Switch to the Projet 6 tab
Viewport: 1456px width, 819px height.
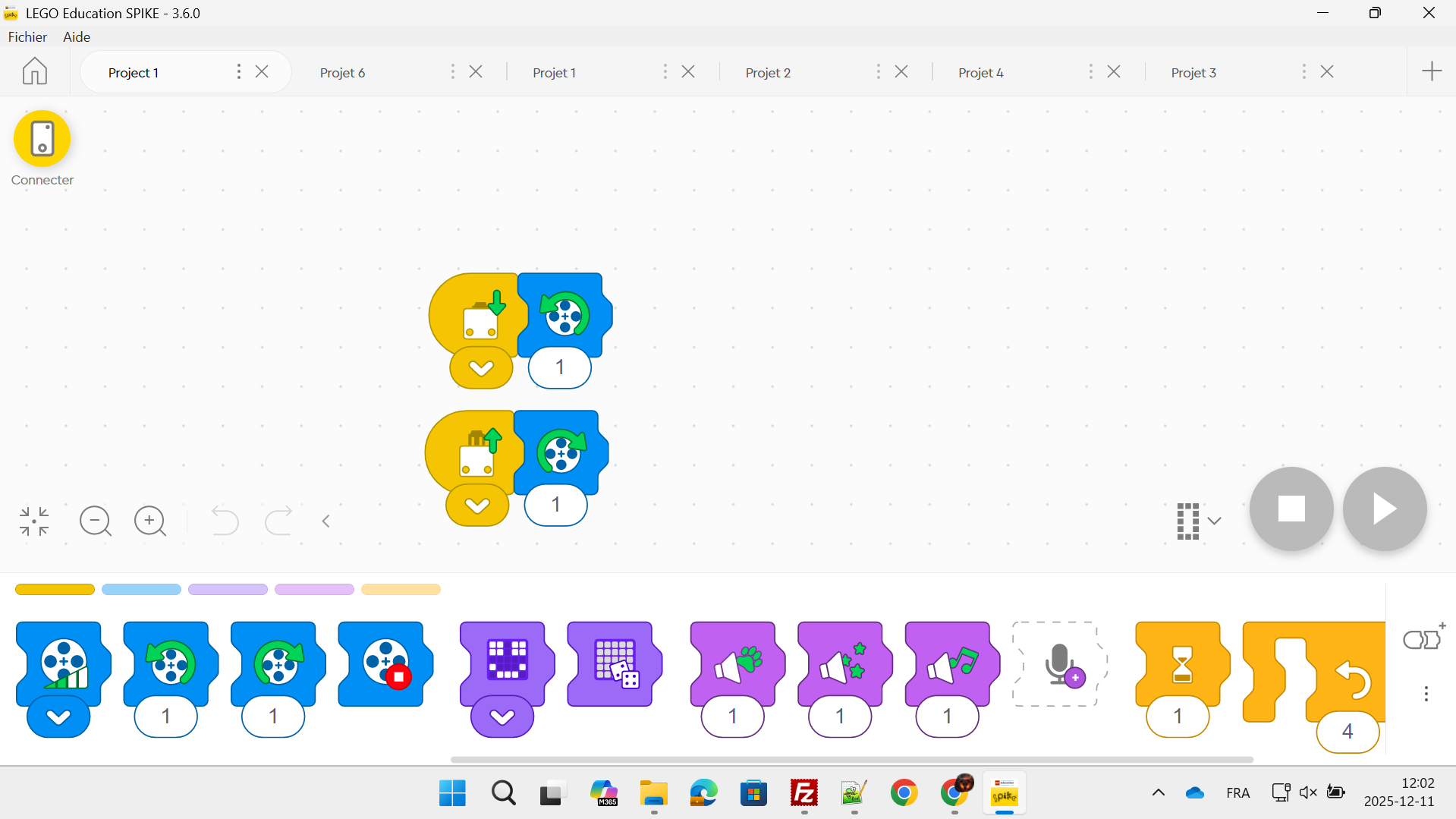[343, 73]
